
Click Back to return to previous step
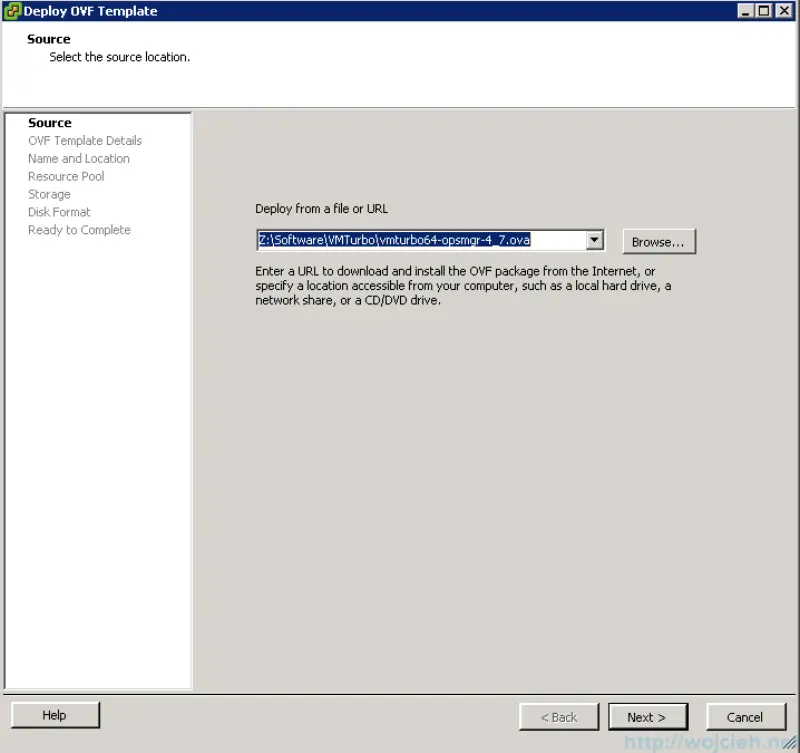(x=558, y=716)
